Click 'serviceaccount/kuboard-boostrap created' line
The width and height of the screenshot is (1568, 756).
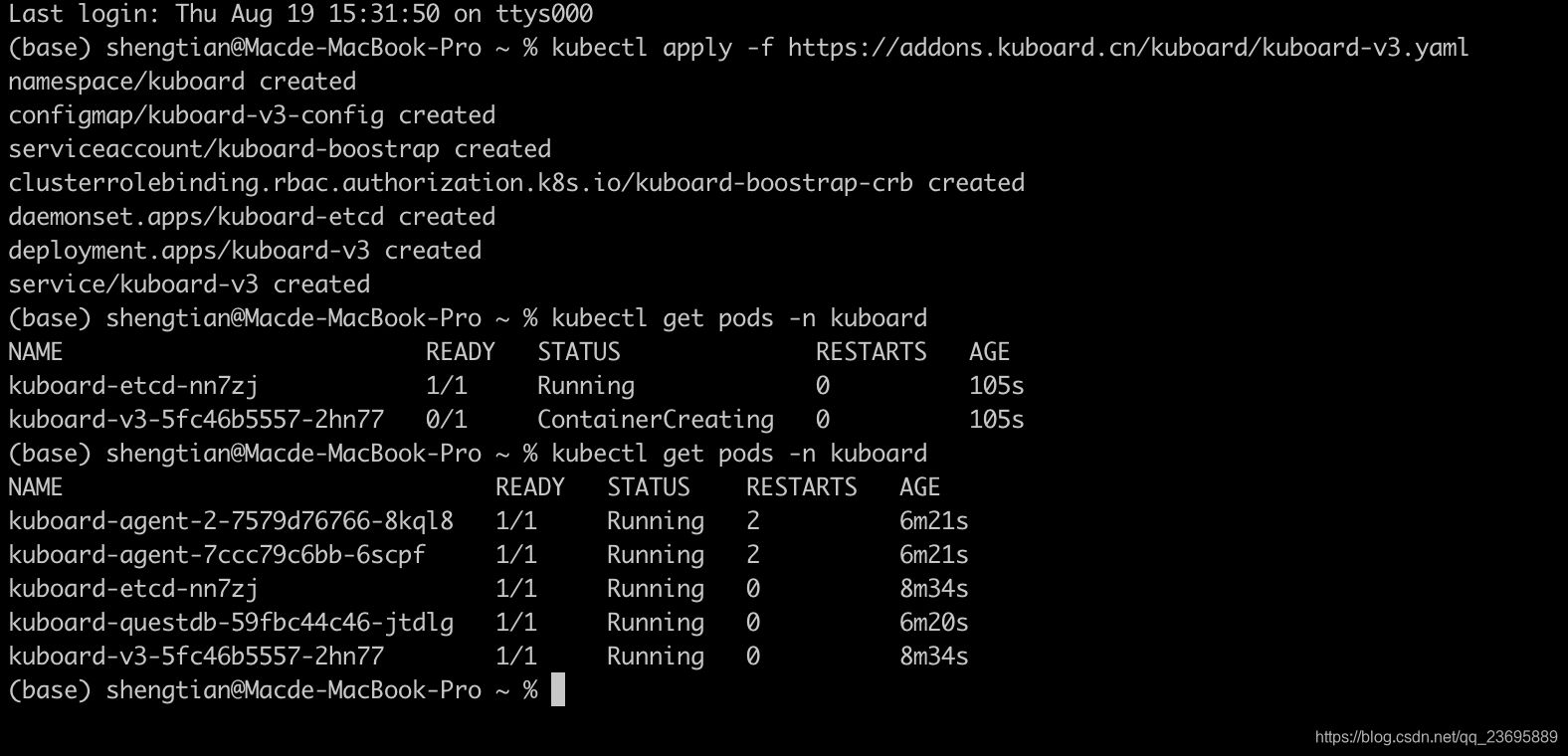tap(280, 149)
